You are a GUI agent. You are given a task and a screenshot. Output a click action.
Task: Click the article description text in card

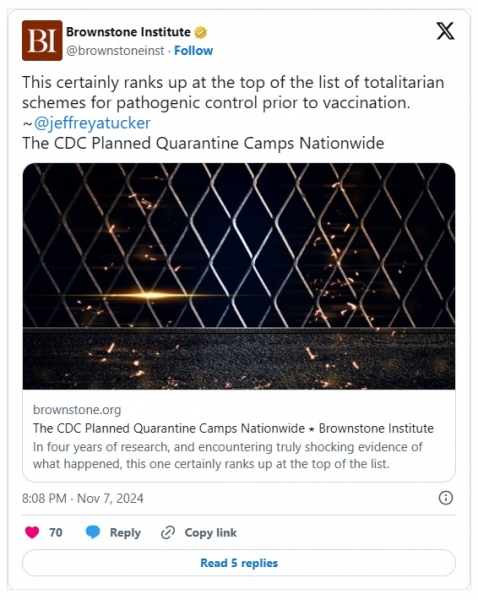tap(228, 455)
